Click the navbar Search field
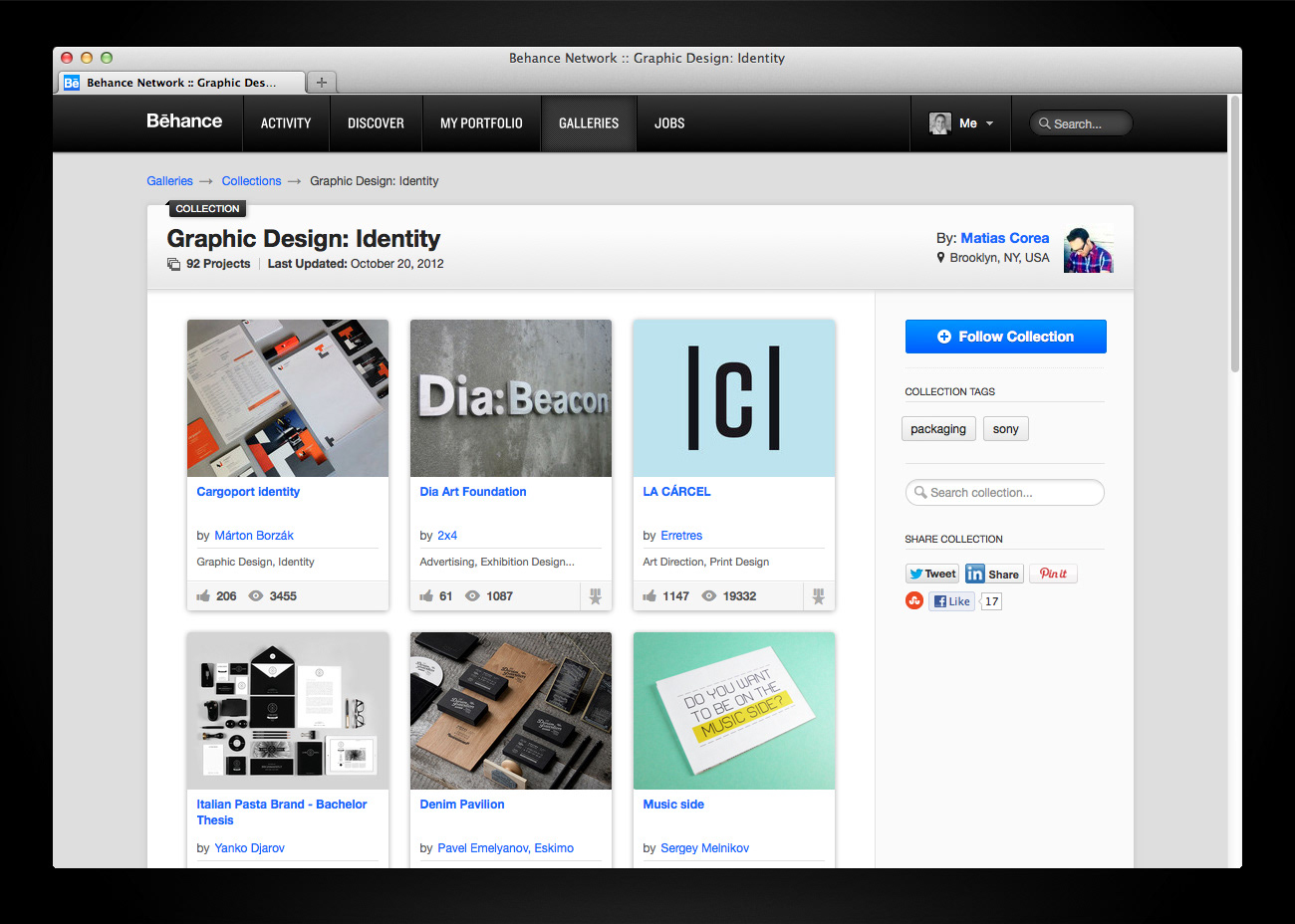This screenshot has width=1295, height=924. (1081, 123)
